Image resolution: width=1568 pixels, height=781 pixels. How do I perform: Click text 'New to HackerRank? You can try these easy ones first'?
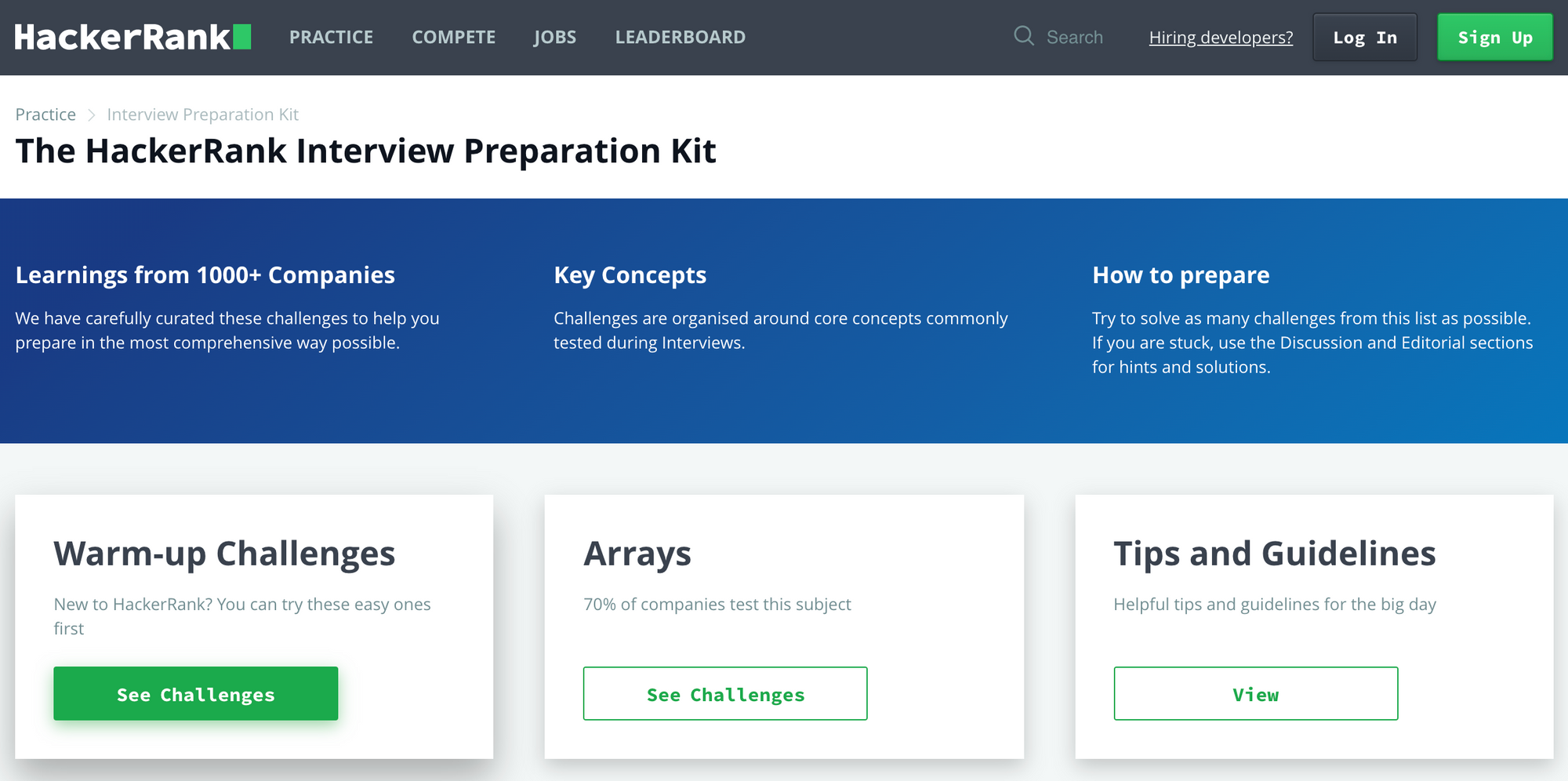coord(242,616)
